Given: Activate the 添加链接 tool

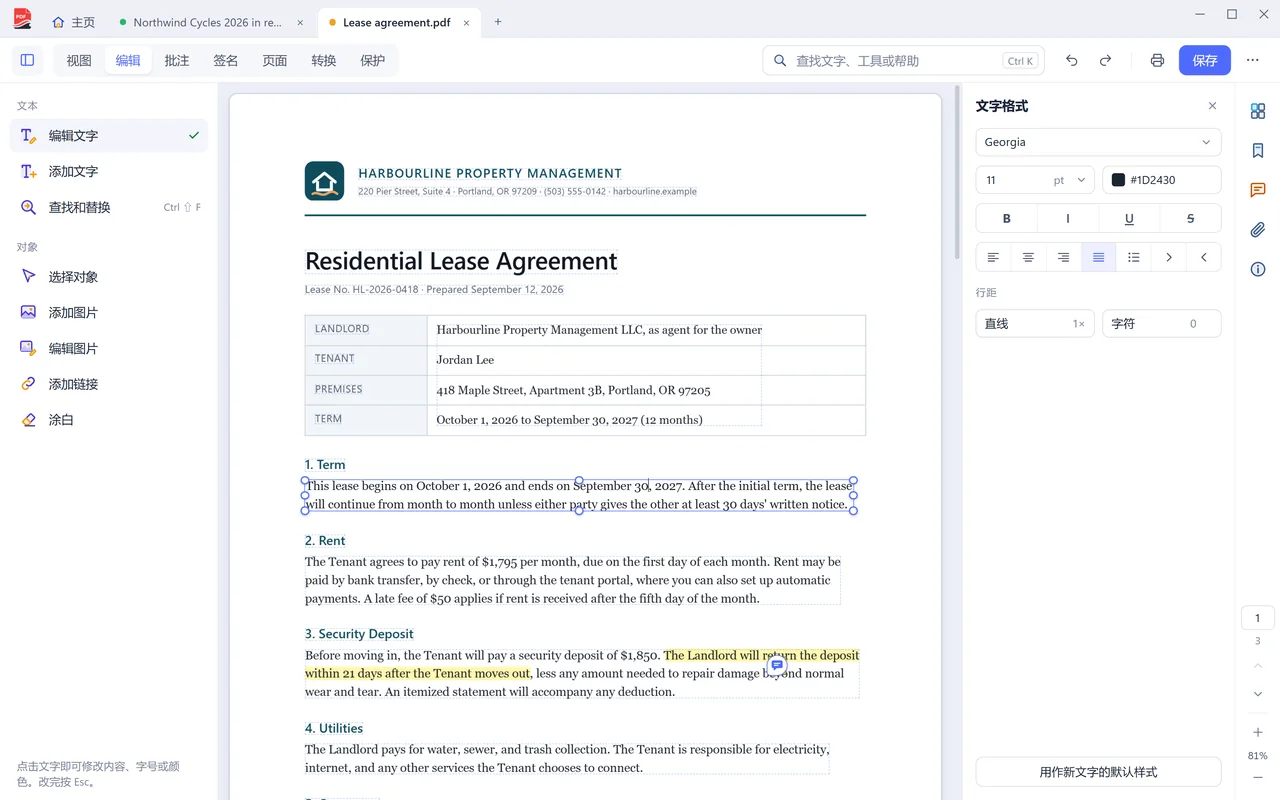Looking at the screenshot, I should tap(109, 384).
